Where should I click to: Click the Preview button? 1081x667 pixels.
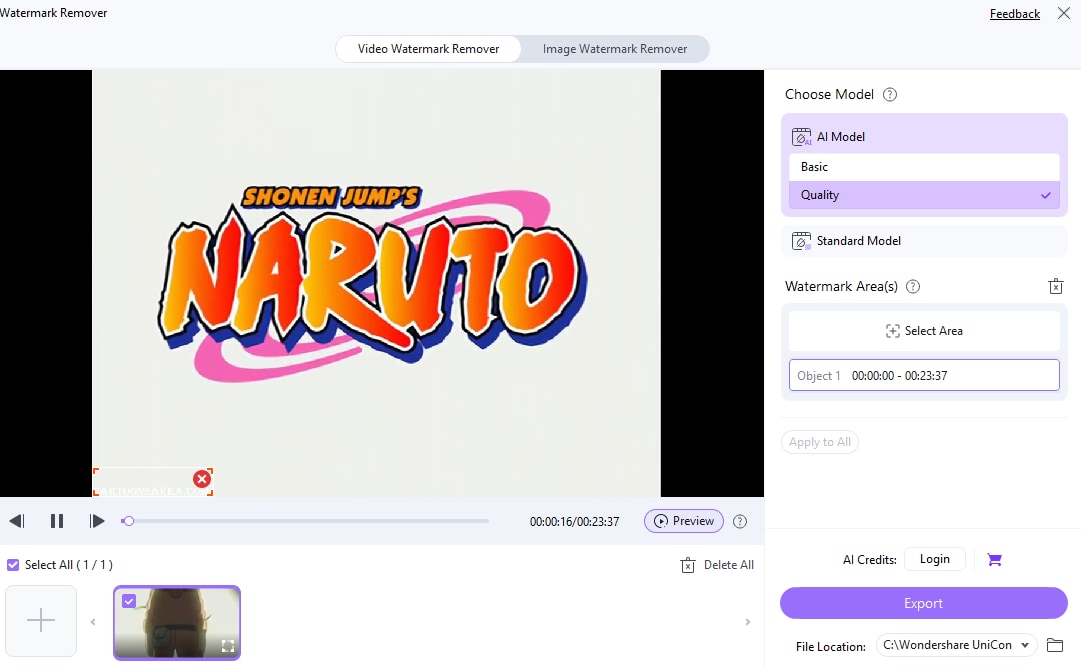683,521
